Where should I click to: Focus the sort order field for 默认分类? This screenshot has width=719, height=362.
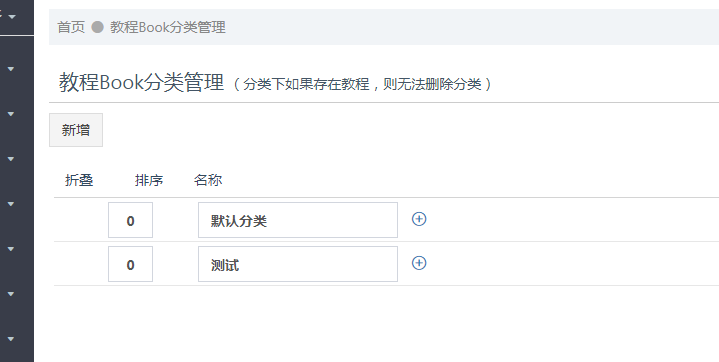coord(130,220)
